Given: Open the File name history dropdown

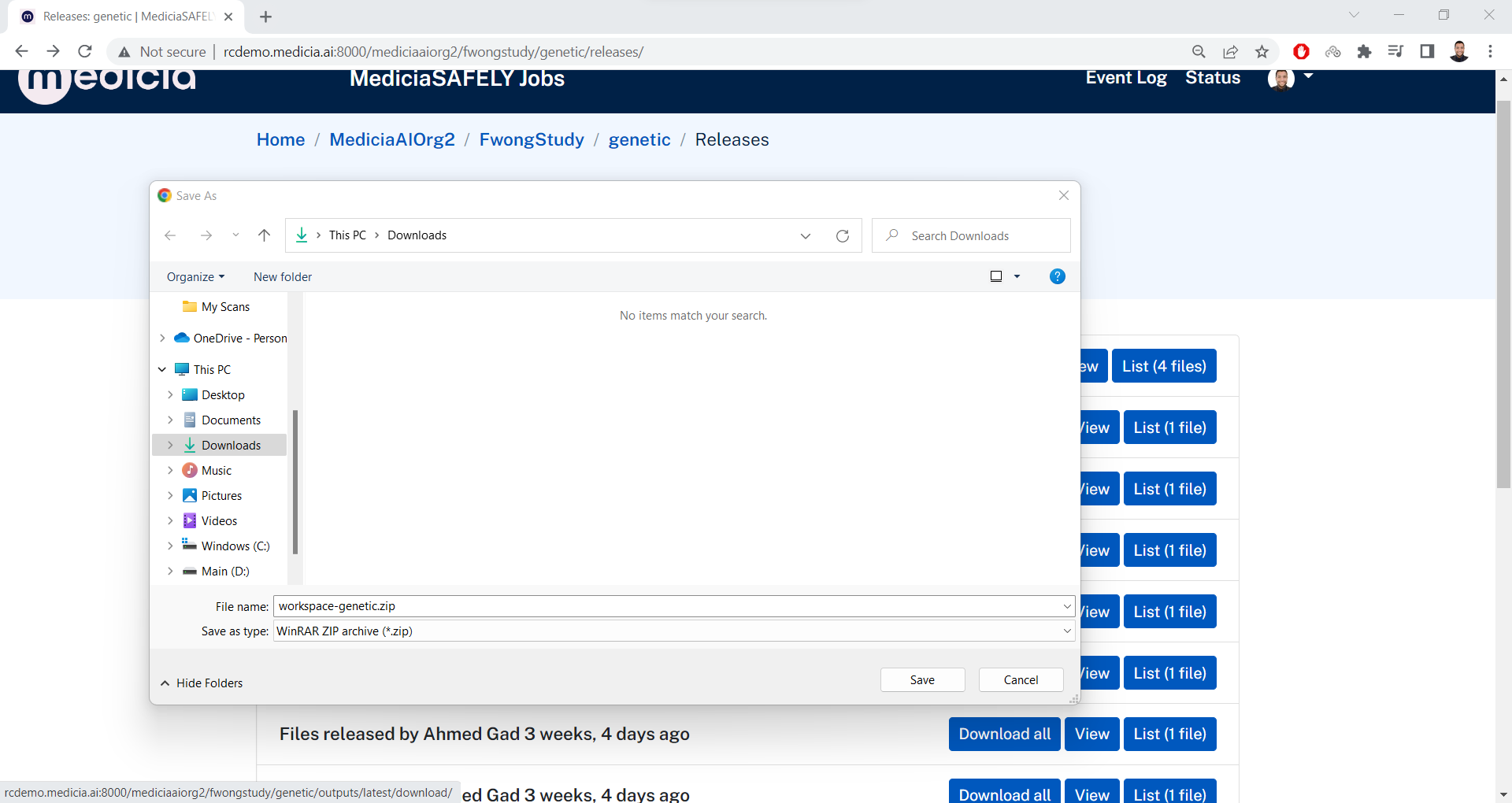Looking at the screenshot, I should 1067,606.
